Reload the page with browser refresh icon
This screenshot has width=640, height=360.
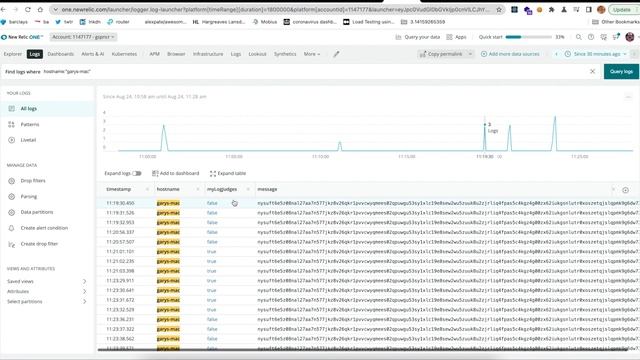pyautogui.click(x=28, y=9)
